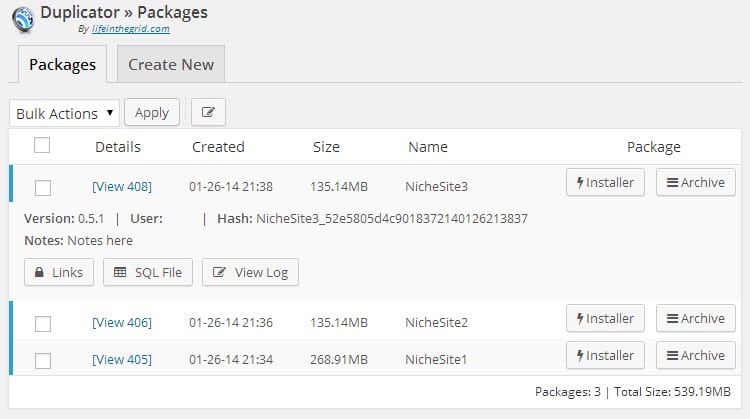750x419 pixels.
Task: Switch to the Create New tab
Action: click(x=171, y=64)
